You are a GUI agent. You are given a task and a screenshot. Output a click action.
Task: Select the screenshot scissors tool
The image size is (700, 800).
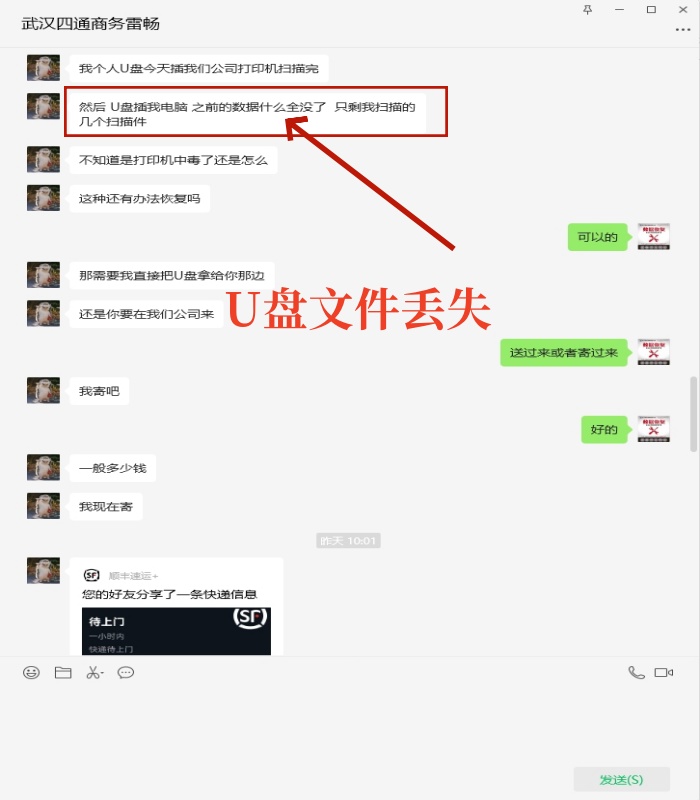coord(93,672)
